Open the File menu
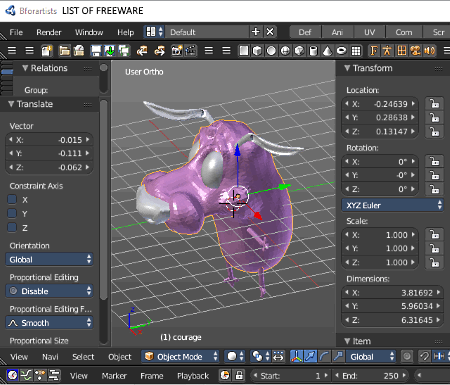This screenshot has height=385, width=450. 16,32
